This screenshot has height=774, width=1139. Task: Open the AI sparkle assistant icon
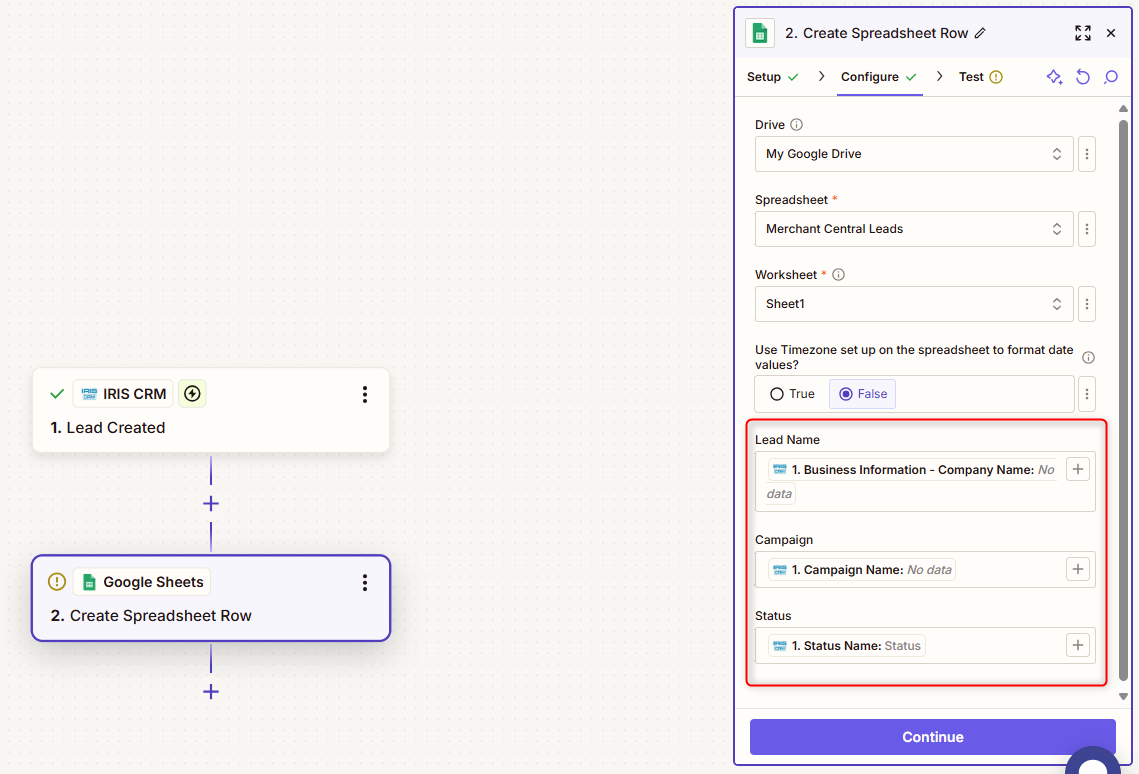pos(1054,77)
